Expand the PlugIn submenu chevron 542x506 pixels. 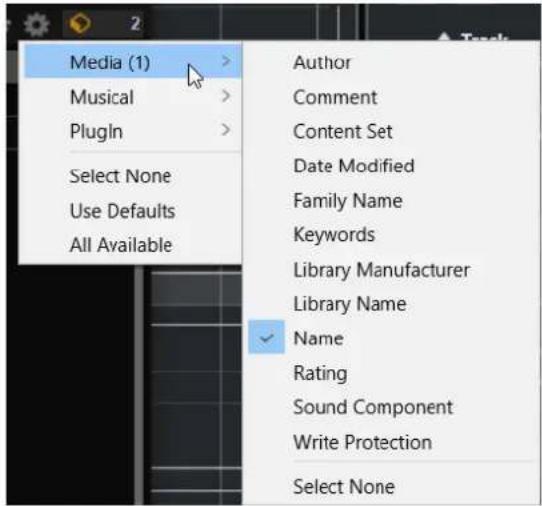click(226, 130)
